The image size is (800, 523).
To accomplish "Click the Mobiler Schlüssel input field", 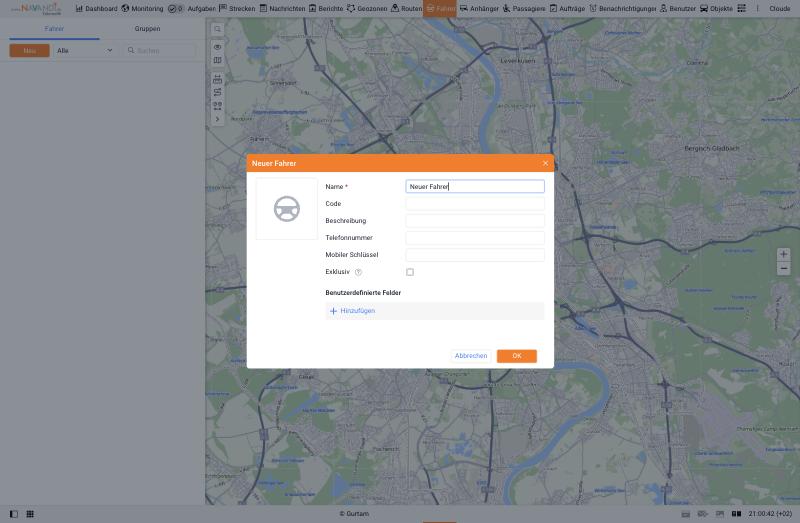I will point(475,255).
